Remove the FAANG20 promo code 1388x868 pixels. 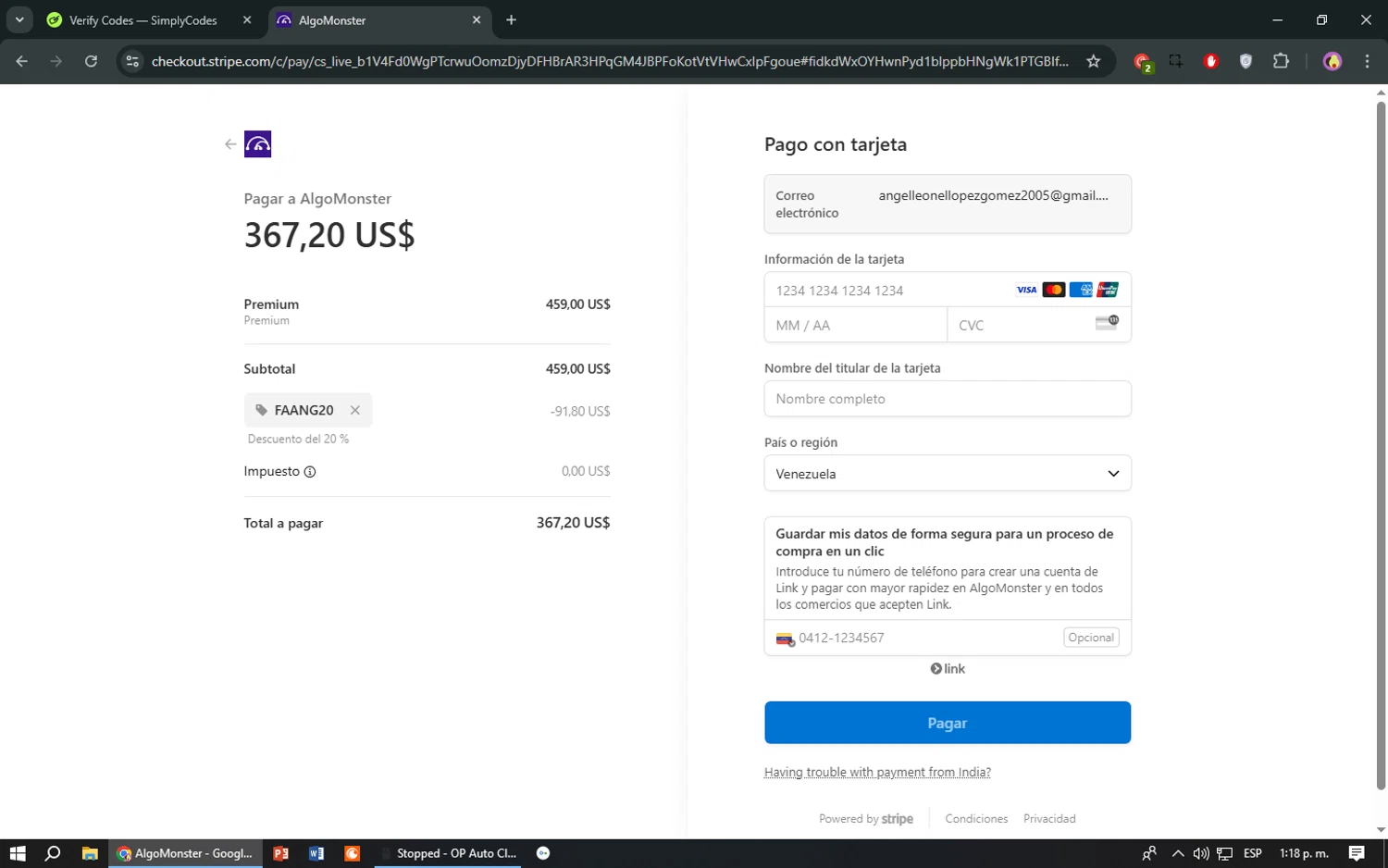point(355,410)
